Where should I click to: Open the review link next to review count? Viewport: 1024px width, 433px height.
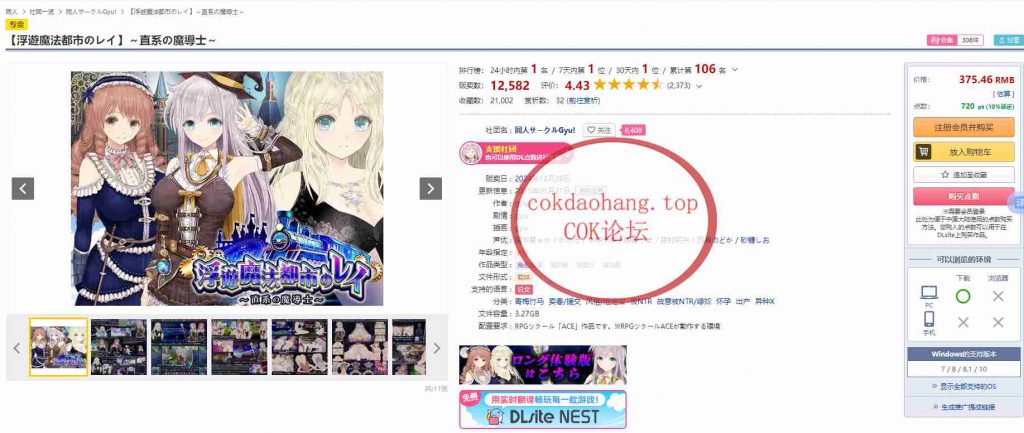tap(583, 101)
